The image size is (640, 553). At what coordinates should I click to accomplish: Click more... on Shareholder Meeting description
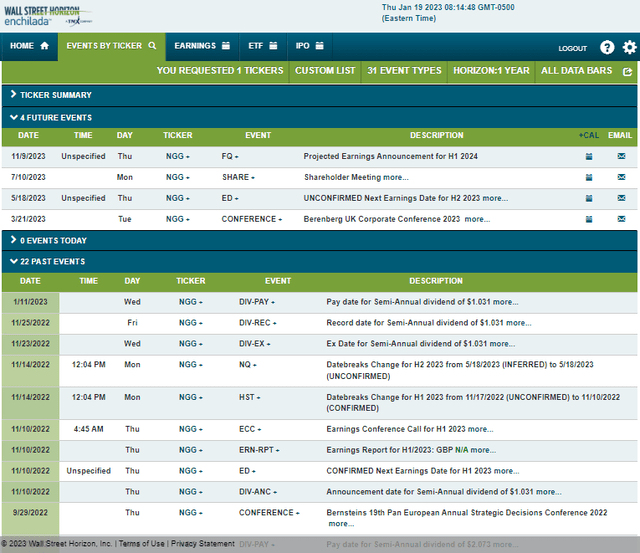[x=396, y=177]
